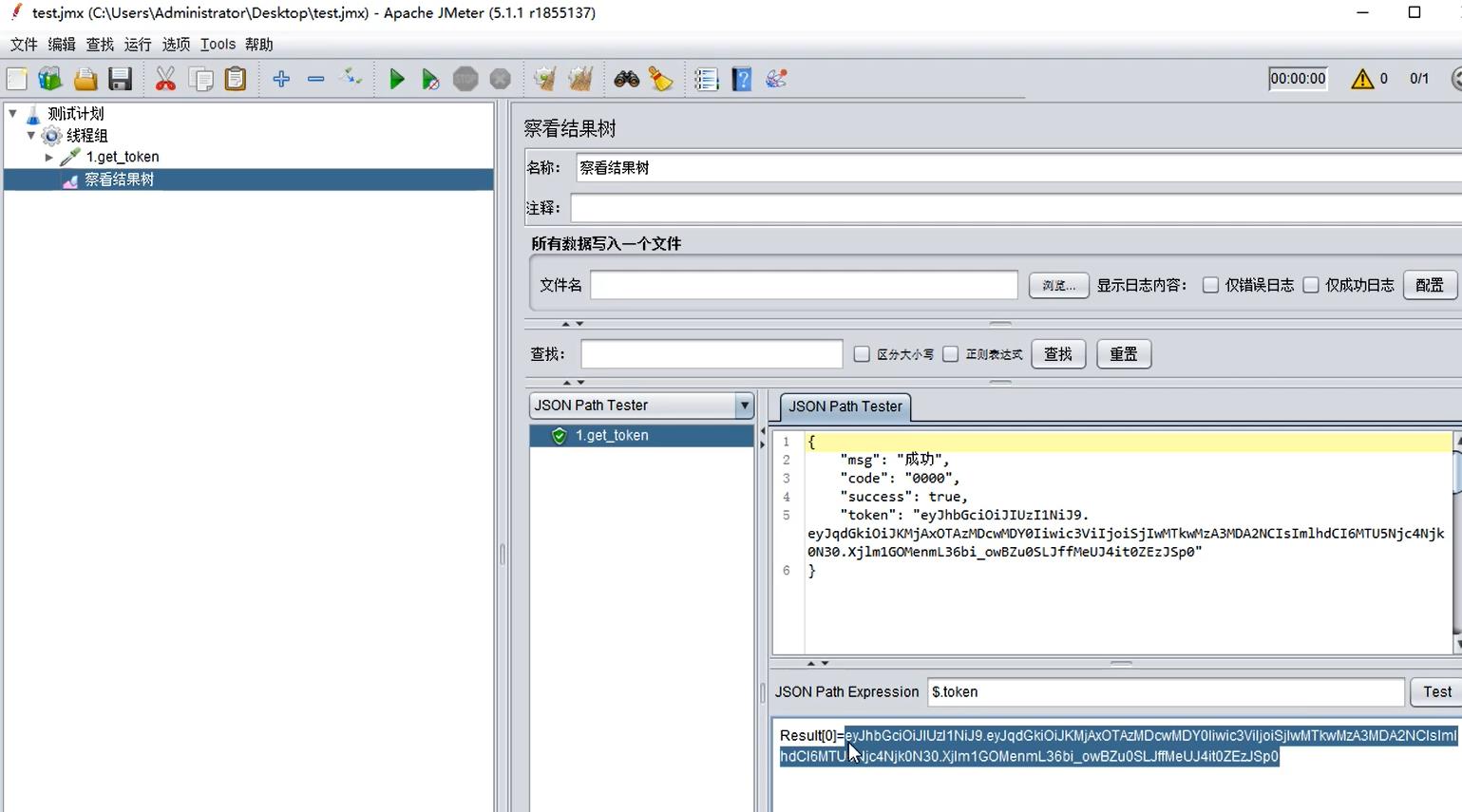This screenshot has width=1462, height=812.
Task: Click the Open file folder icon
Action: click(x=85, y=79)
